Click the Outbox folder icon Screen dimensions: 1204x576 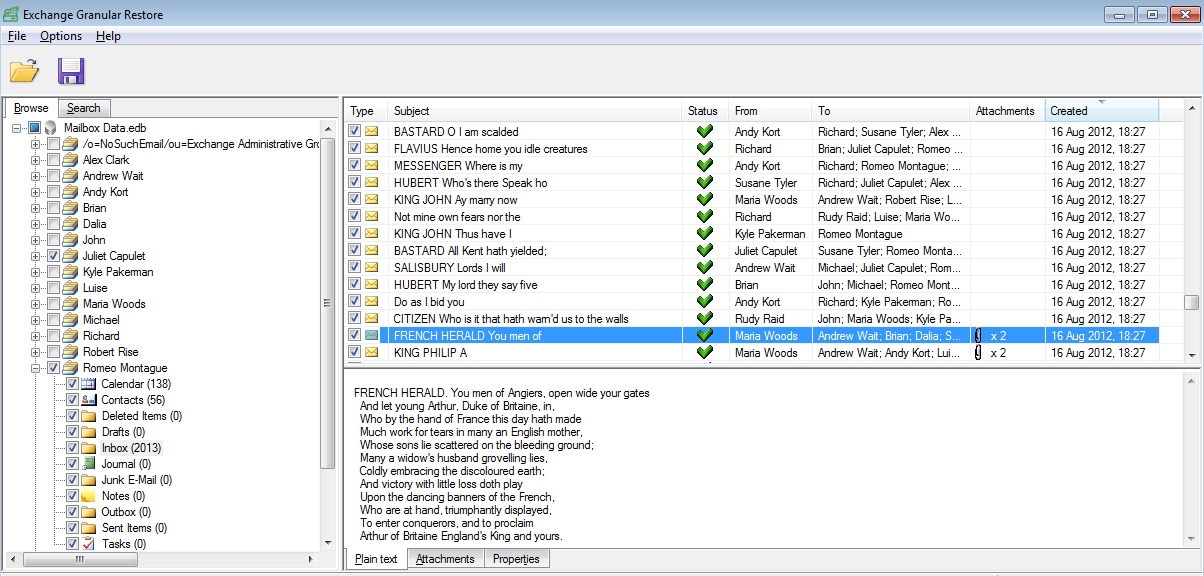pyautogui.click(x=88, y=512)
